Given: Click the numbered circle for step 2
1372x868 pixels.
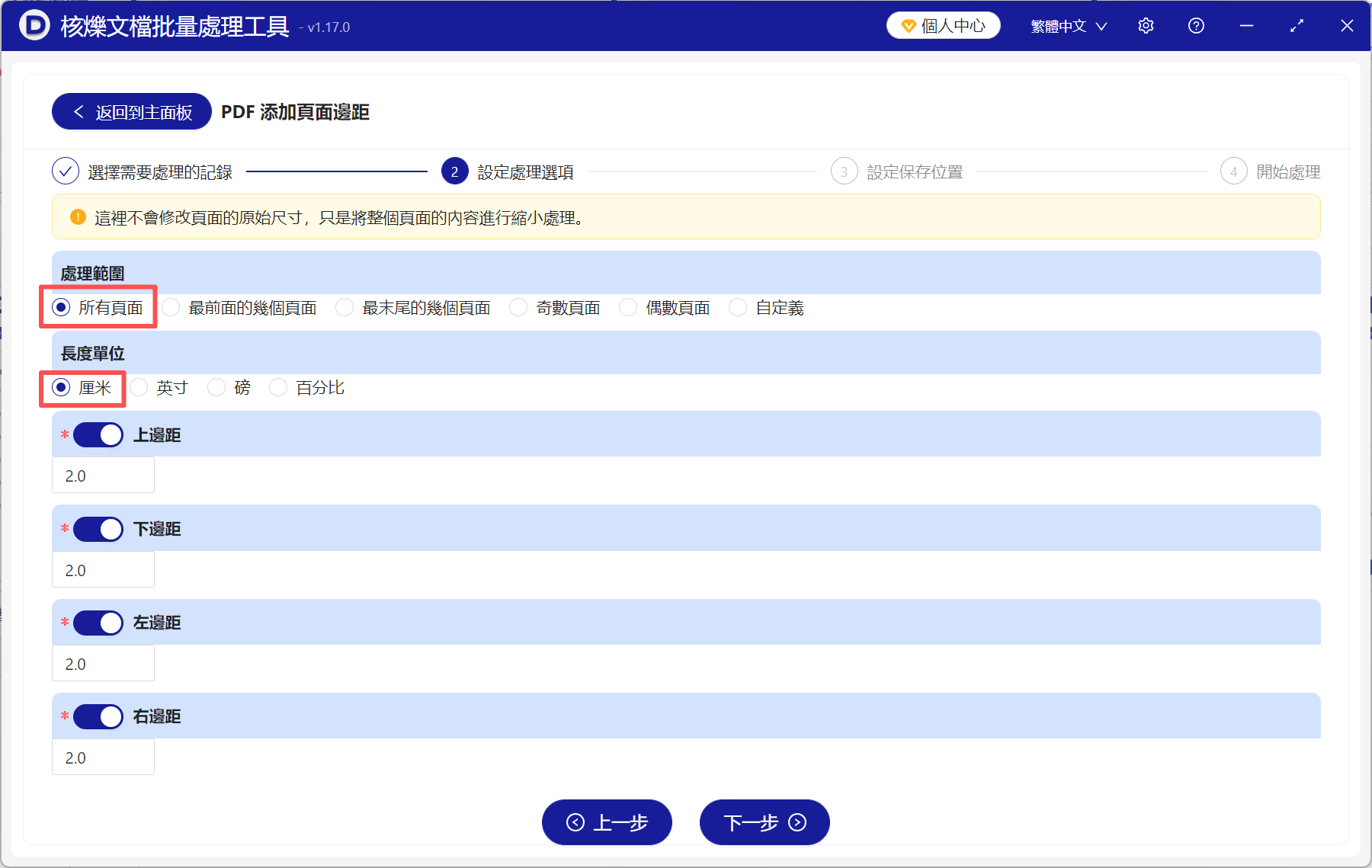Looking at the screenshot, I should tap(454, 171).
